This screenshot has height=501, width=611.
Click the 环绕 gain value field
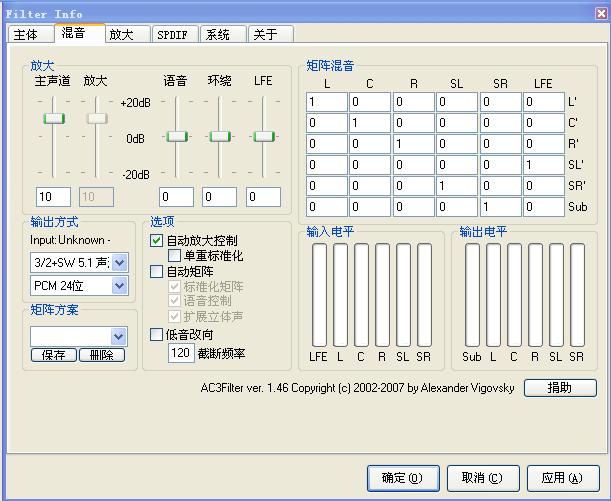(219, 197)
